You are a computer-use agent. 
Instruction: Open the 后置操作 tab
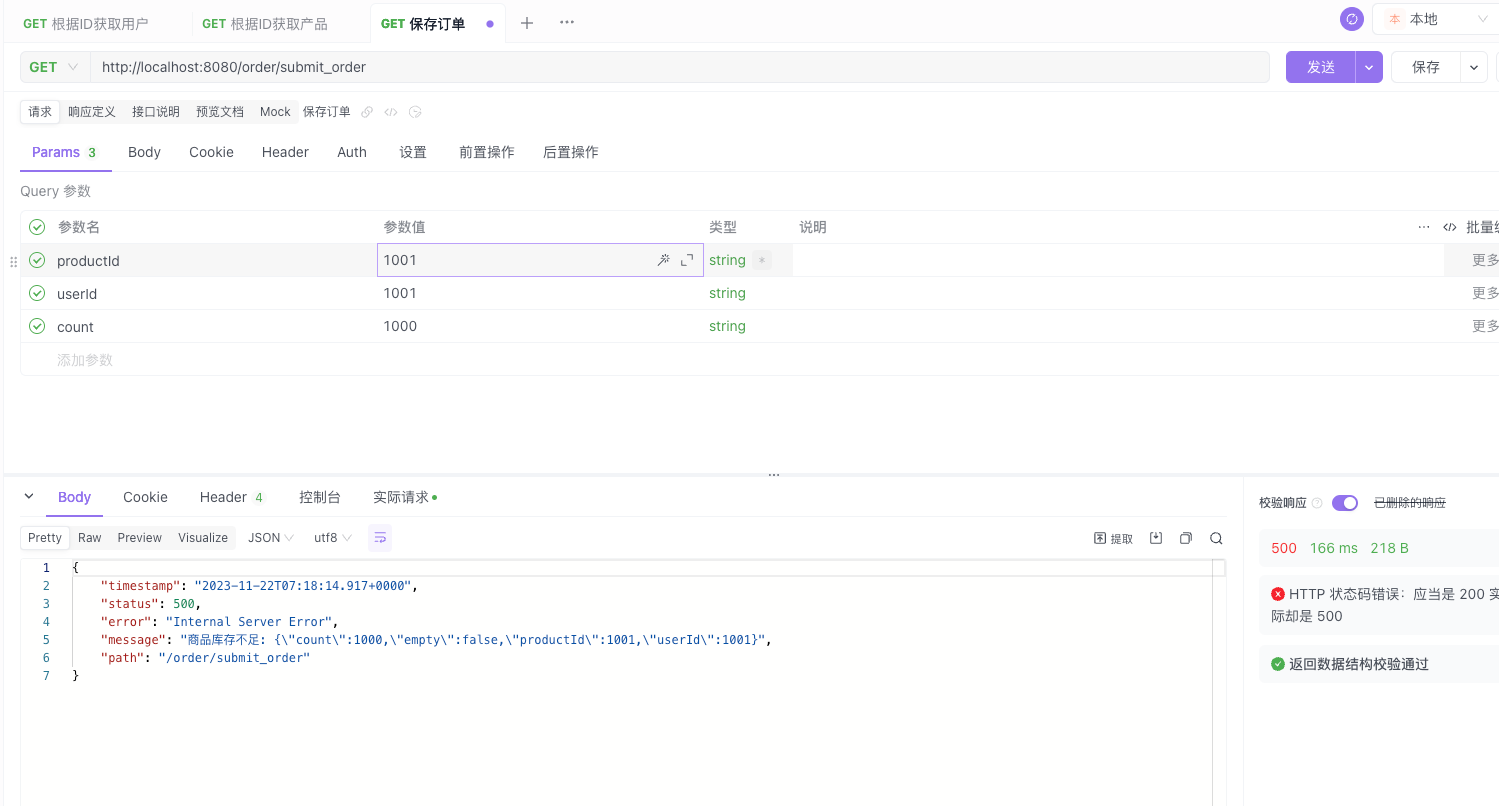coord(571,152)
